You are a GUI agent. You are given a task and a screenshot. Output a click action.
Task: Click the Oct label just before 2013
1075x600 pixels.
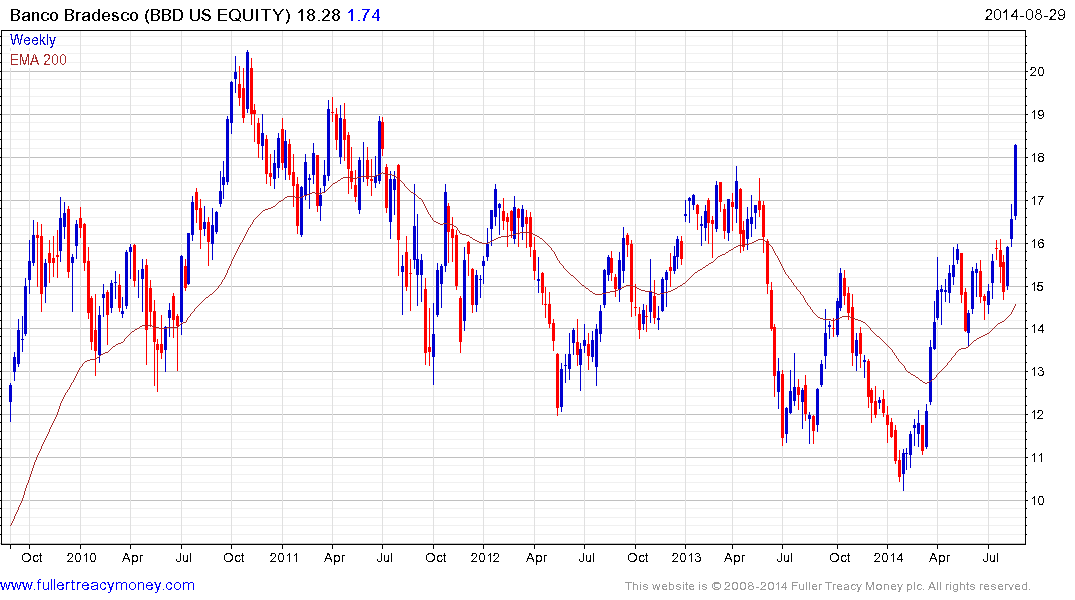[x=638, y=557]
